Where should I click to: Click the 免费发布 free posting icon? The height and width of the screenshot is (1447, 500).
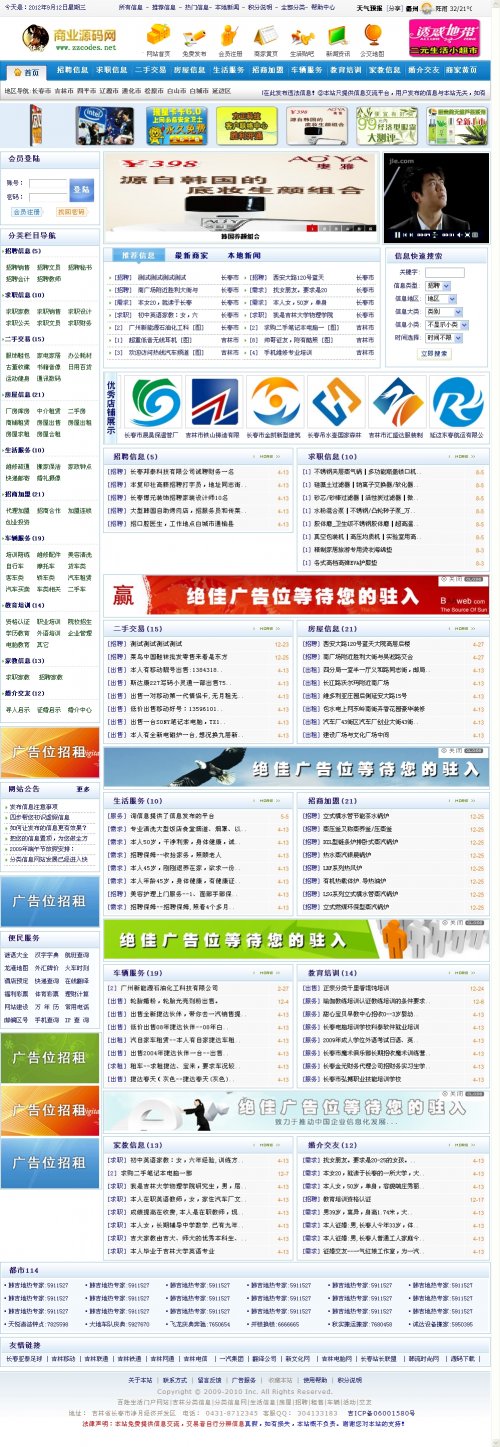[194, 39]
